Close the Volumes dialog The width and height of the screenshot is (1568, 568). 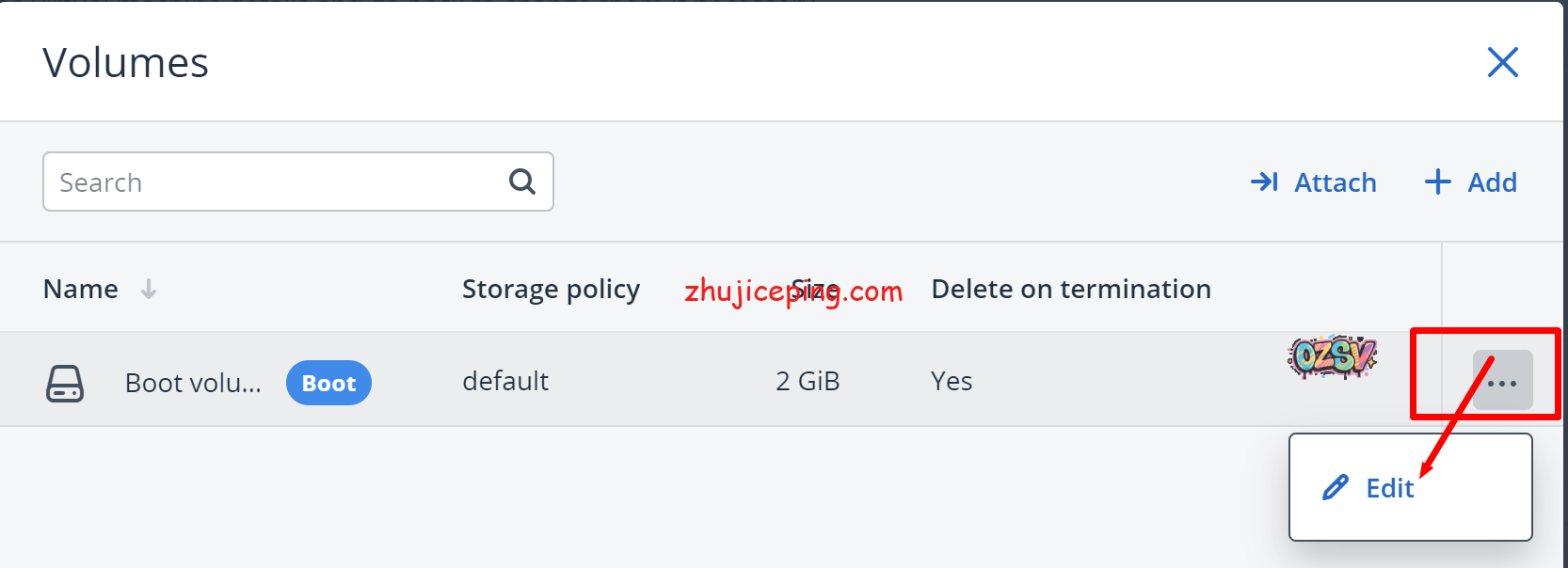point(1502,63)
